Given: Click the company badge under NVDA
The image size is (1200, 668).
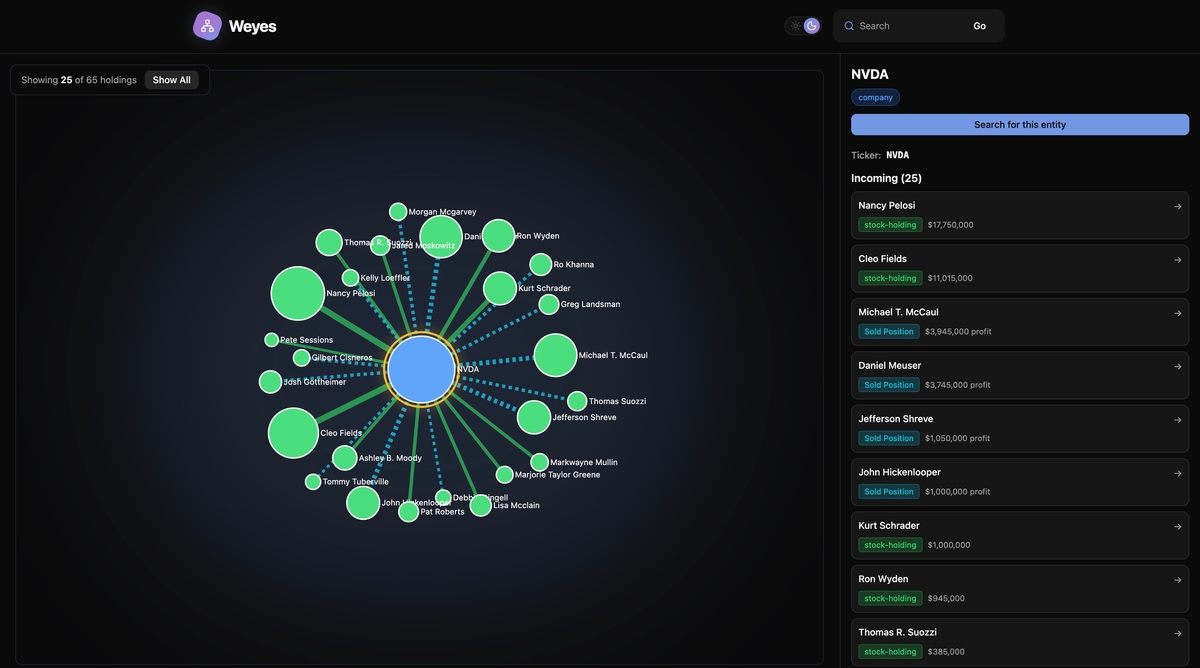Looking at the screenshot, I should [875, 96].
